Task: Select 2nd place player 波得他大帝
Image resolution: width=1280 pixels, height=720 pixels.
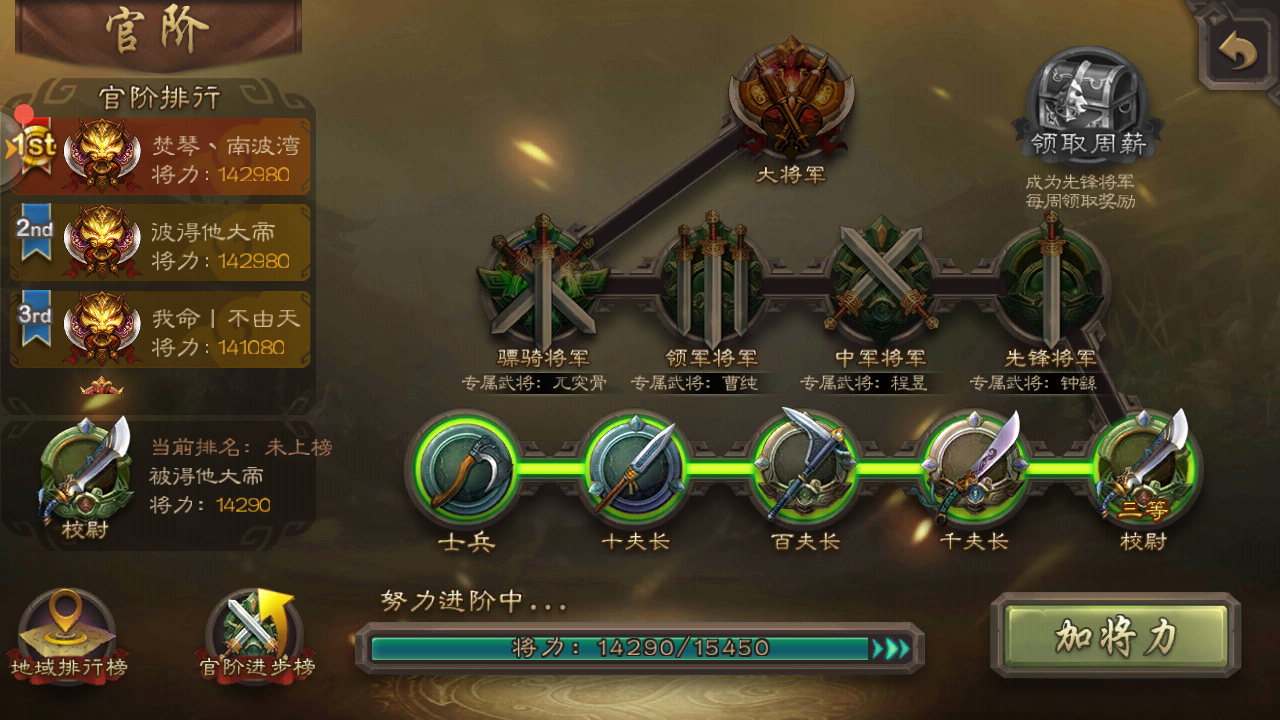Action: tap(160, 245)
